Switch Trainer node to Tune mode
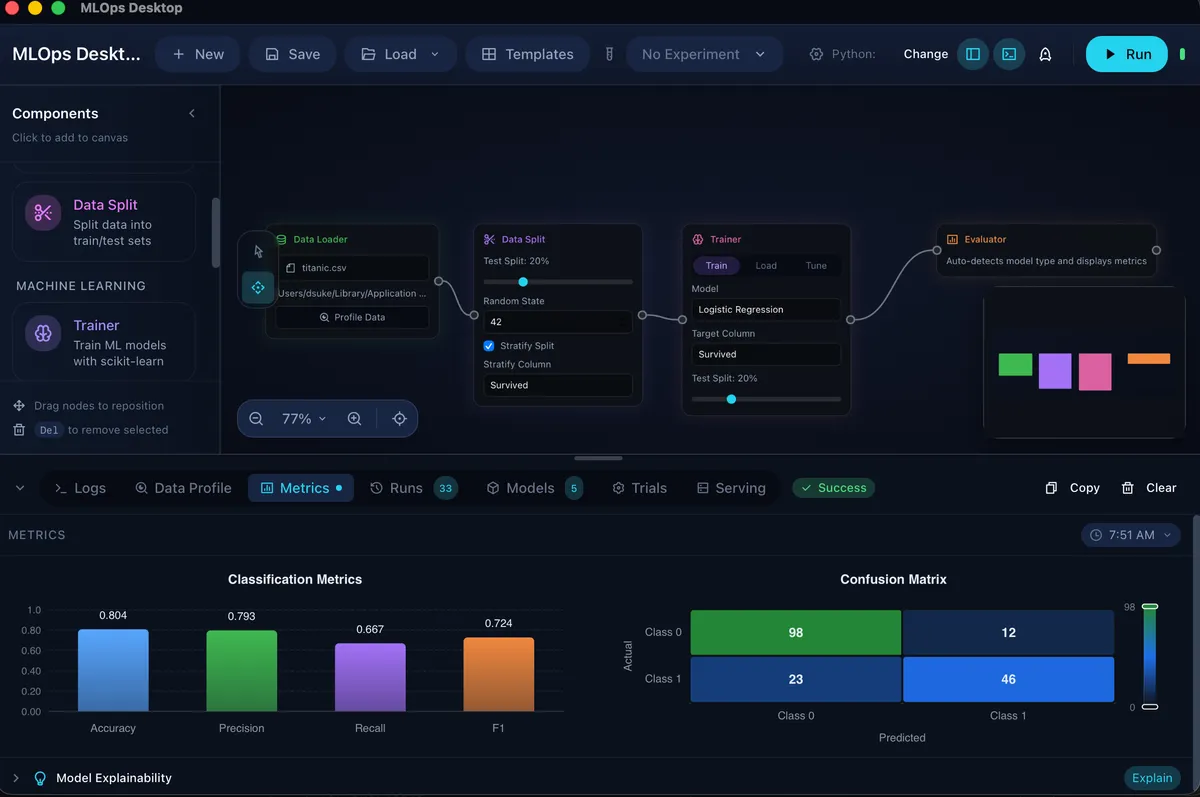 click(x=816, y=265)
